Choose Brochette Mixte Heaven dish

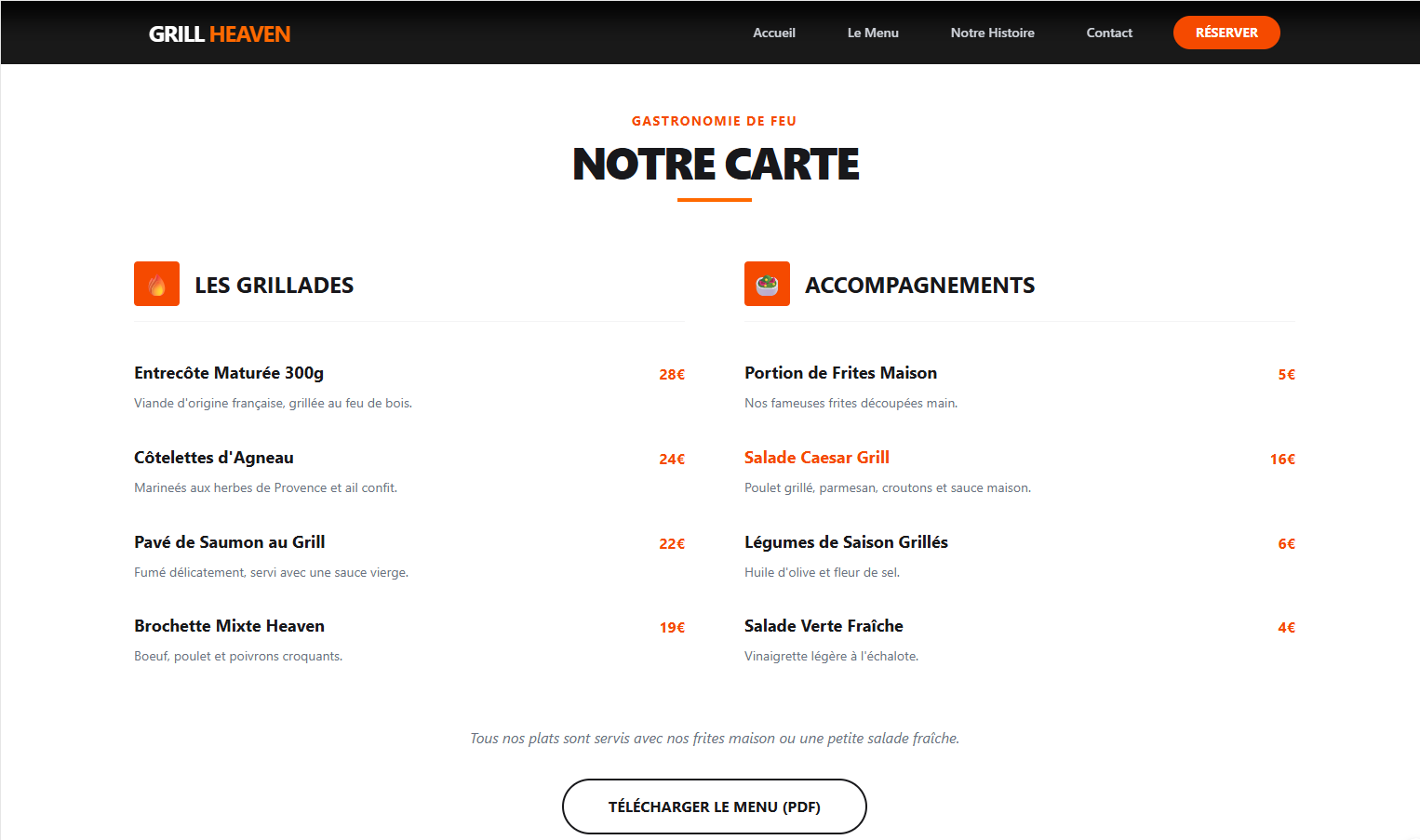[x=229, y=626]
